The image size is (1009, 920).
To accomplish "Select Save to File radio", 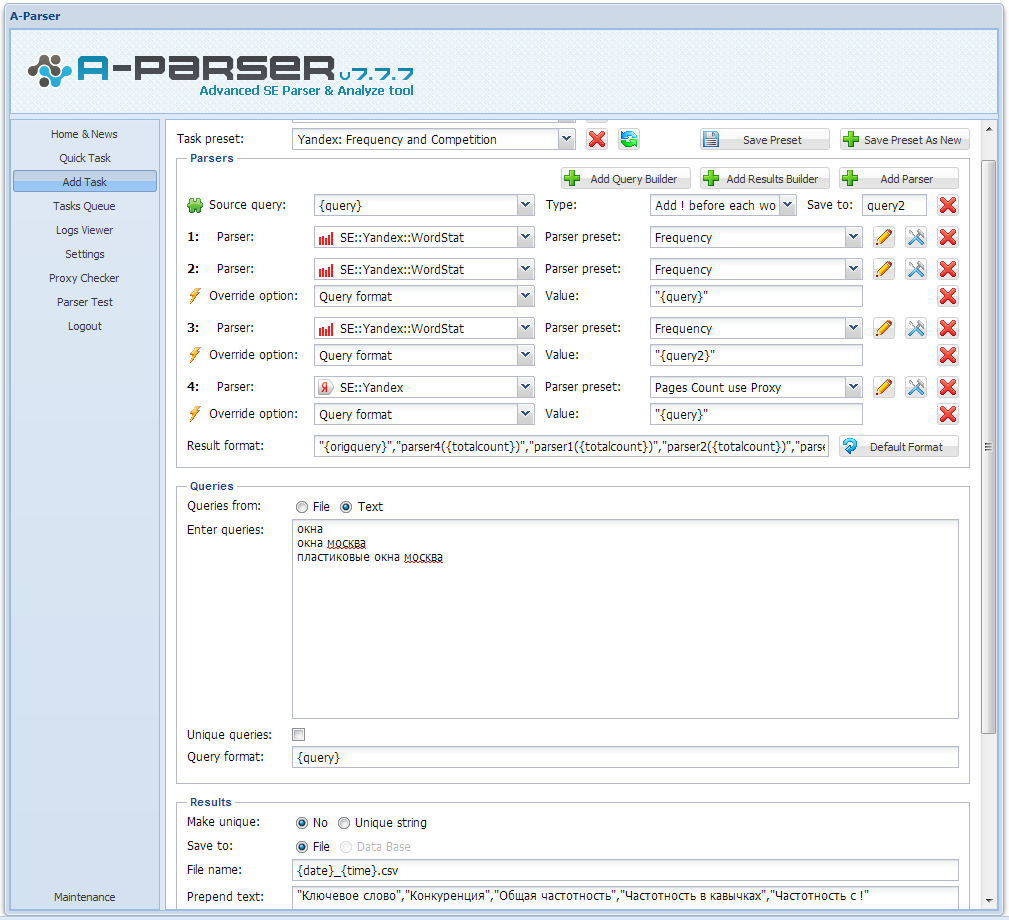I will (302, 847).
